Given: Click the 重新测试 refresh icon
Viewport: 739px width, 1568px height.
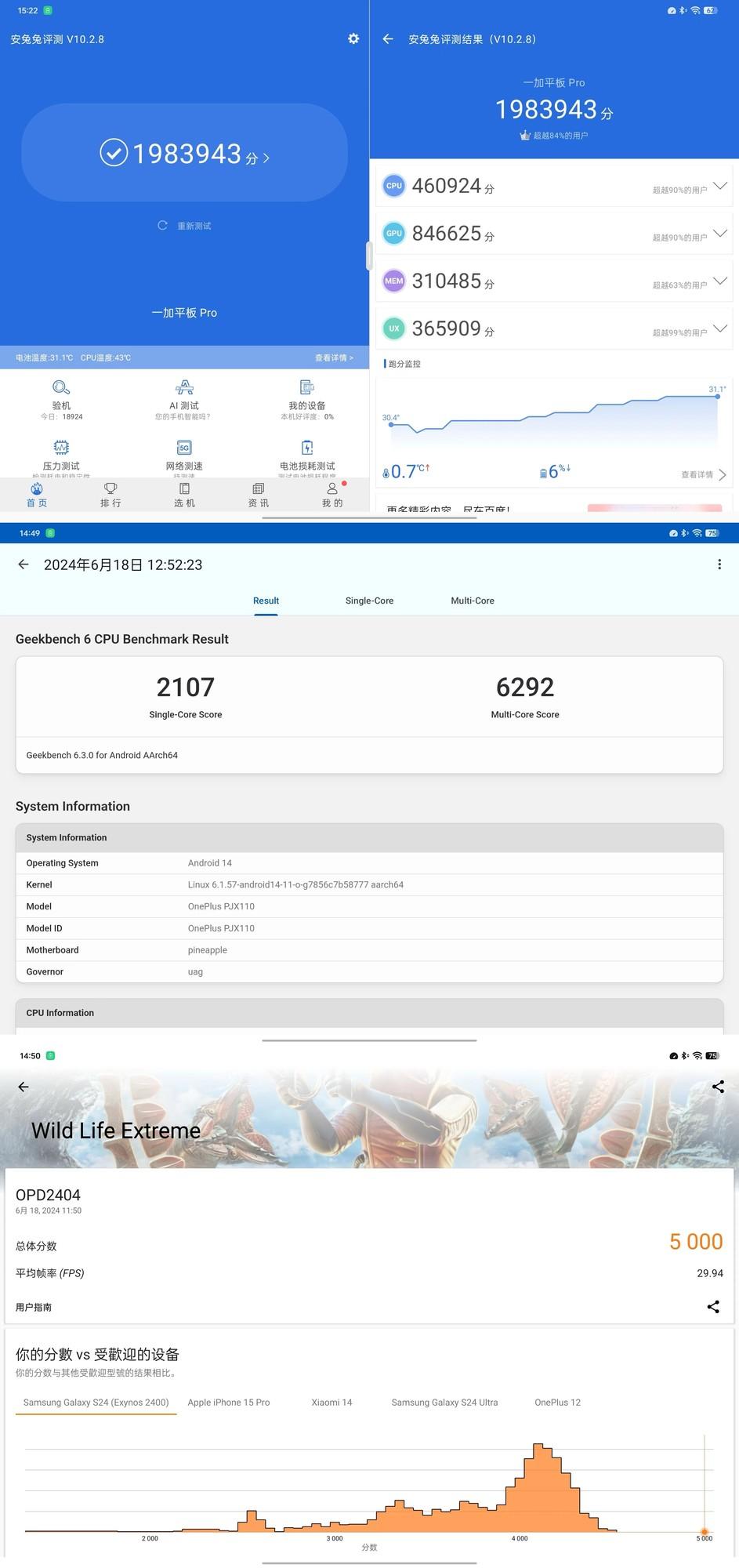Looking at the screenshot, I should pos(162,226).
